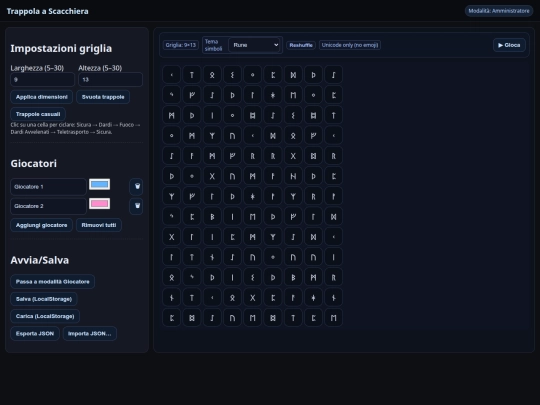Cycle trap on grid cell row 9, column 1
Screen dimensions: 540x405
coord(172,237)
